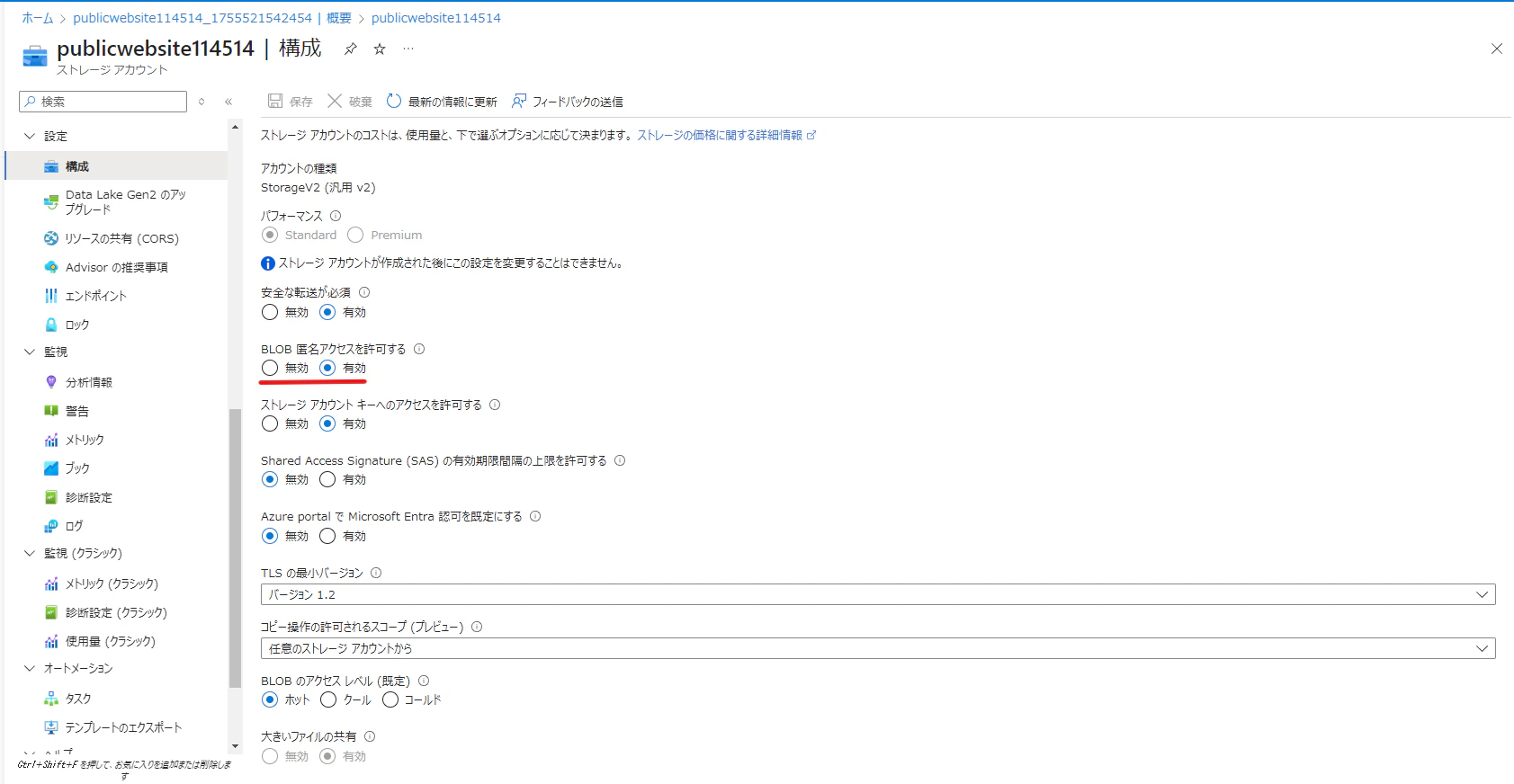Image resolution: width=1514 pixels, height=784 pixels.
Task: Click the エンドポイント sidebar icon
Action: tap(51, 296)
